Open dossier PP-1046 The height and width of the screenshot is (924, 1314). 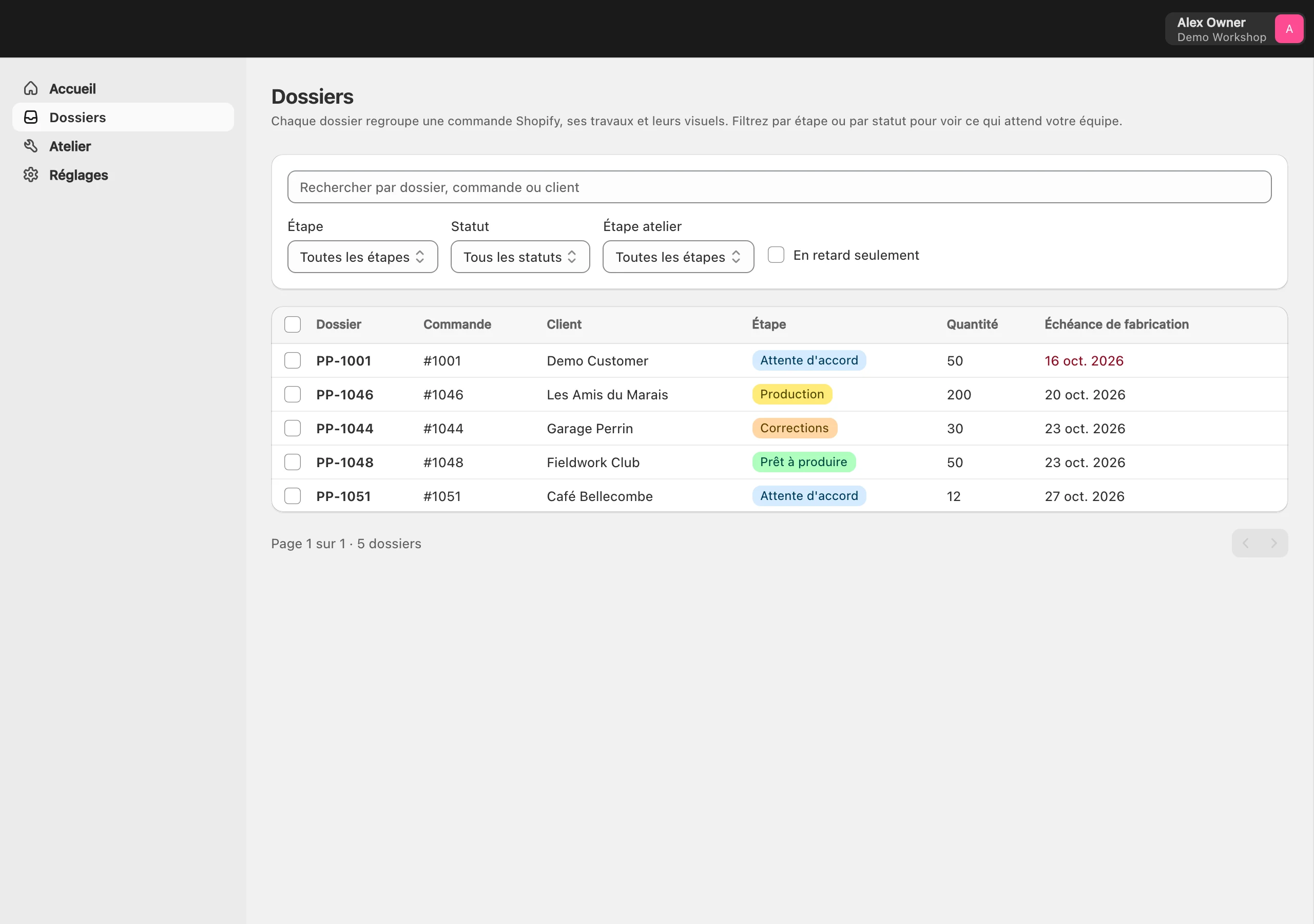[344, 394]
